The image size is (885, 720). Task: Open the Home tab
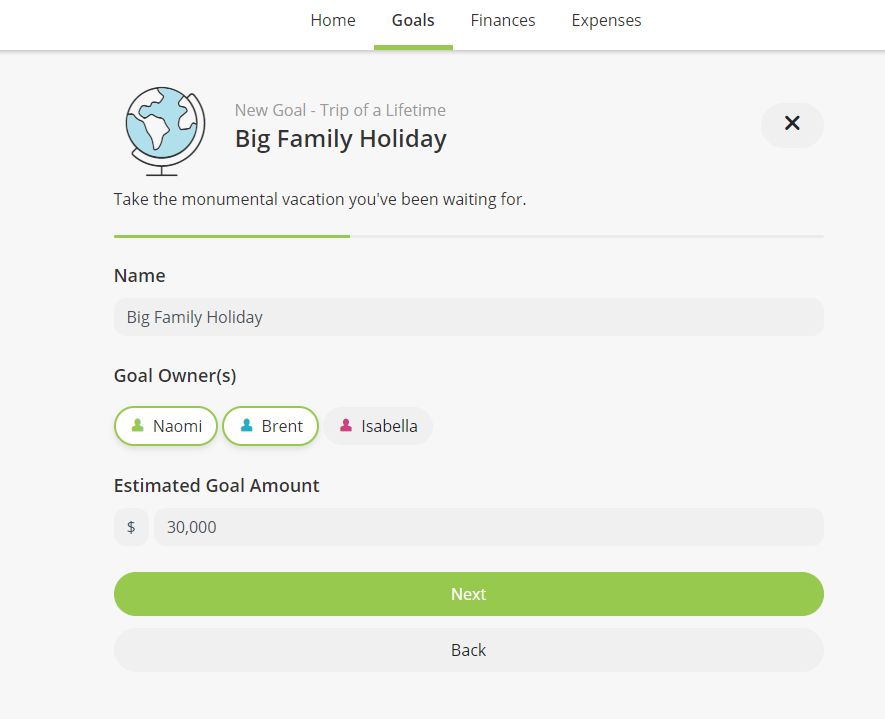pos(333,20)
